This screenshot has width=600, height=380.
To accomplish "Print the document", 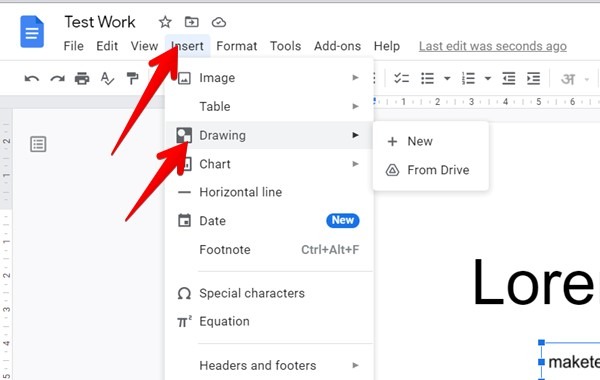I will click(82, 78).
